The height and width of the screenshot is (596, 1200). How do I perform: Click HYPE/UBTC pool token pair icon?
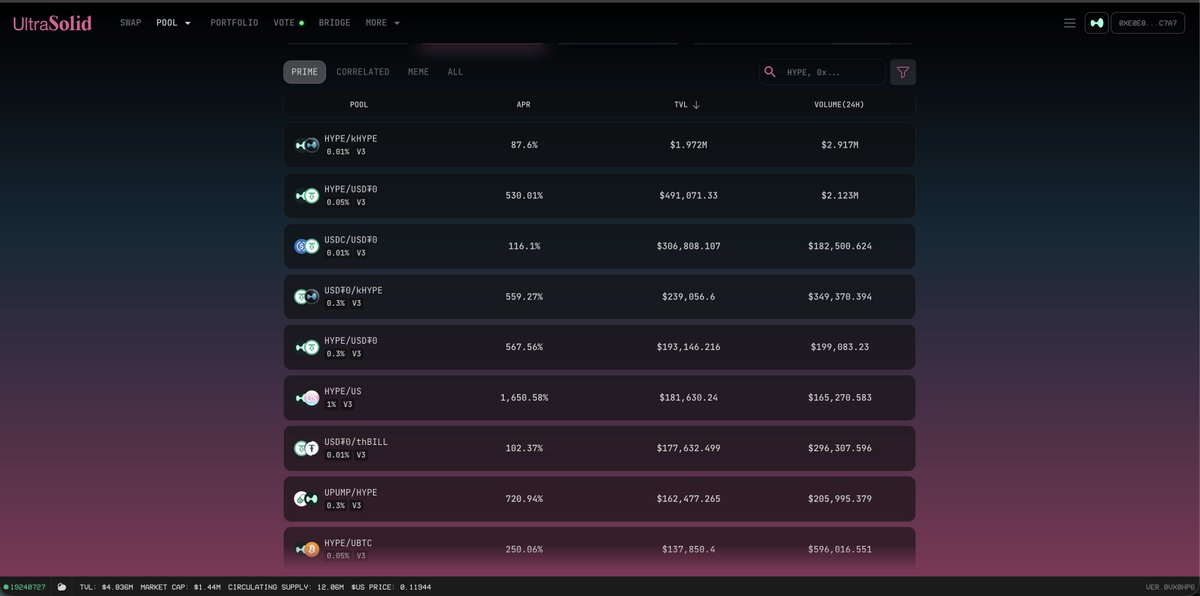[x=307, y=549]
